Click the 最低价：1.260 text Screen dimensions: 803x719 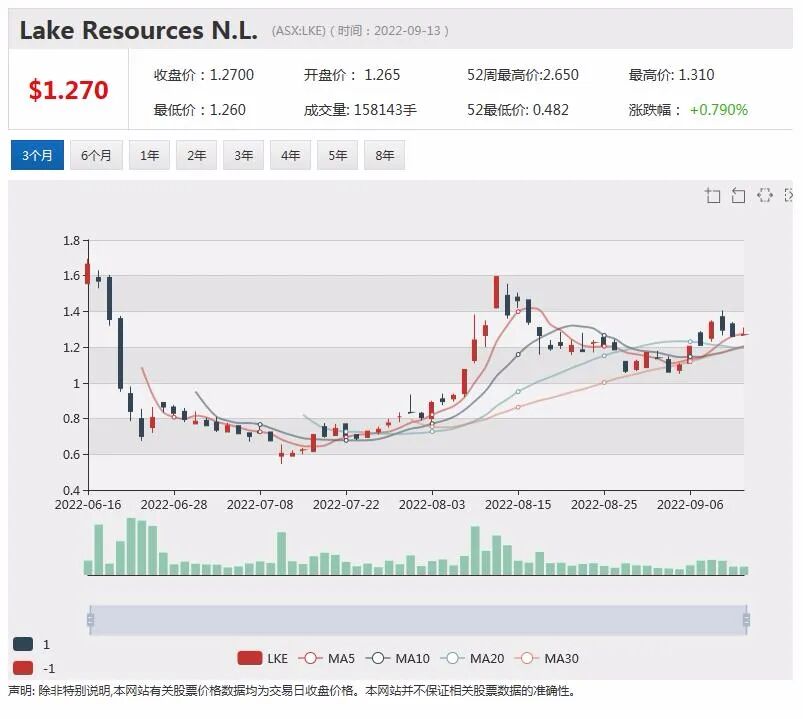(x=200, y=110)
